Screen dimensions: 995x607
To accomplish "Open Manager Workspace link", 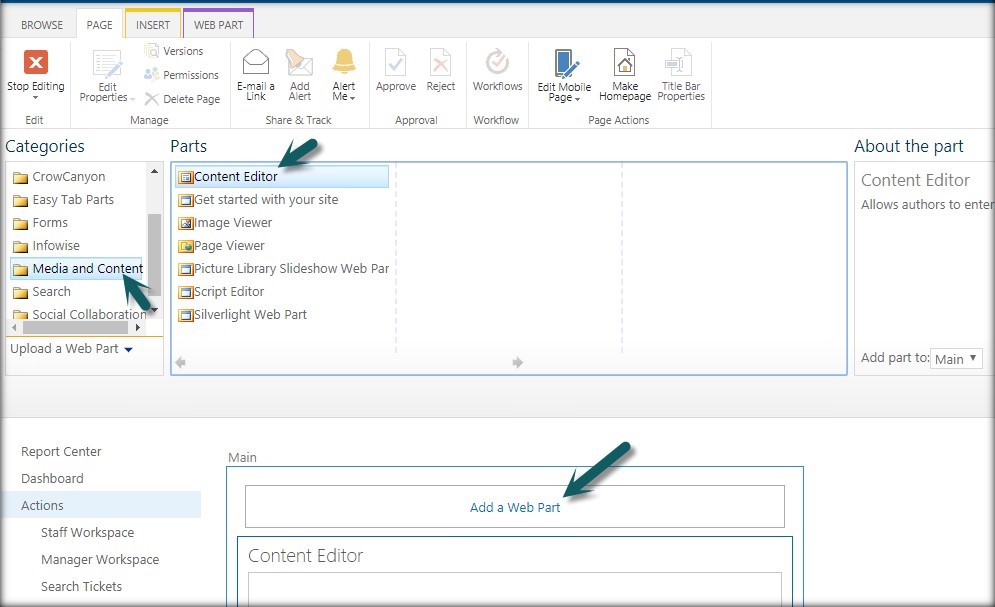I will [x=100, y=559].
